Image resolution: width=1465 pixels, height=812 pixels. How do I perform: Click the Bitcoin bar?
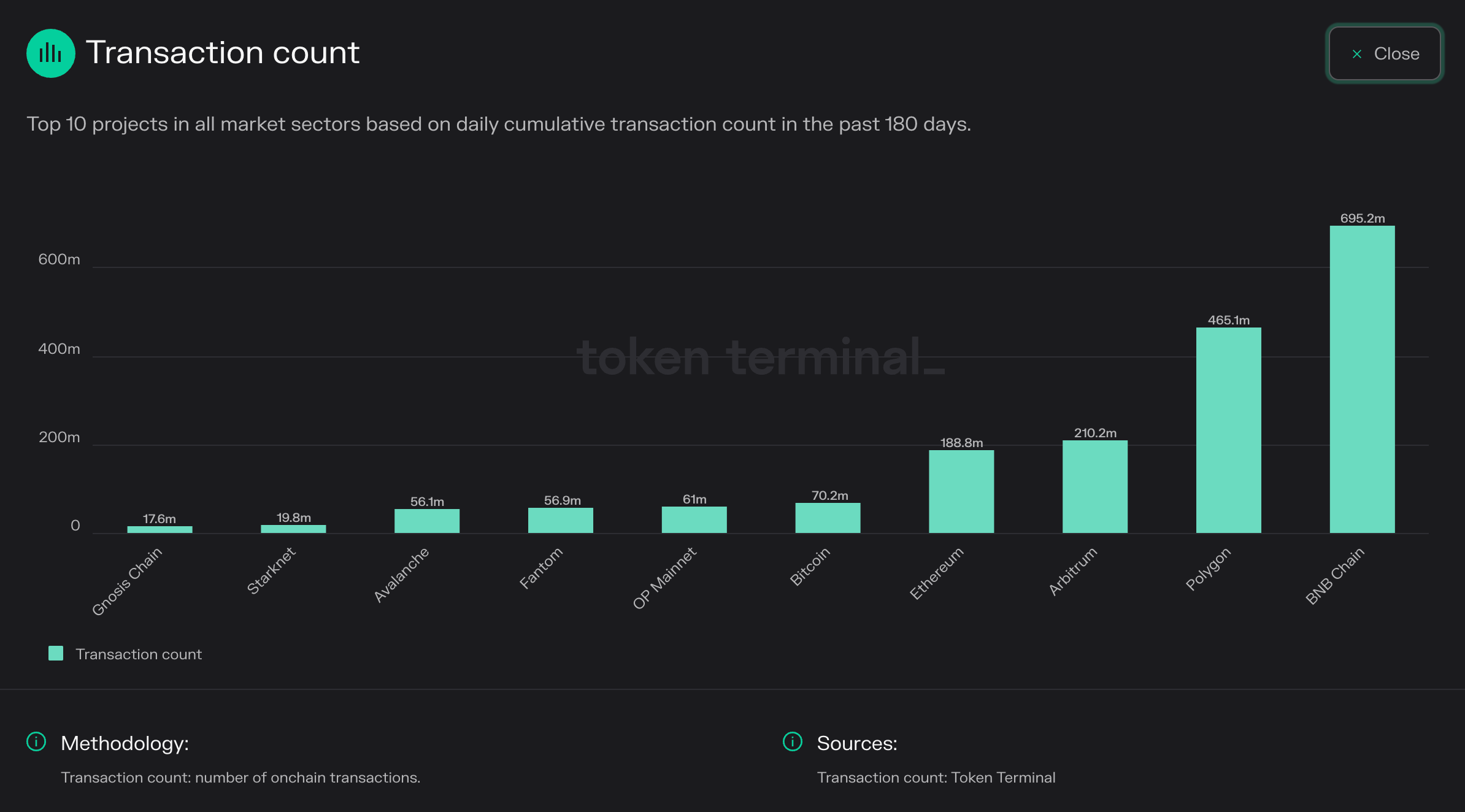coord(828,518)
